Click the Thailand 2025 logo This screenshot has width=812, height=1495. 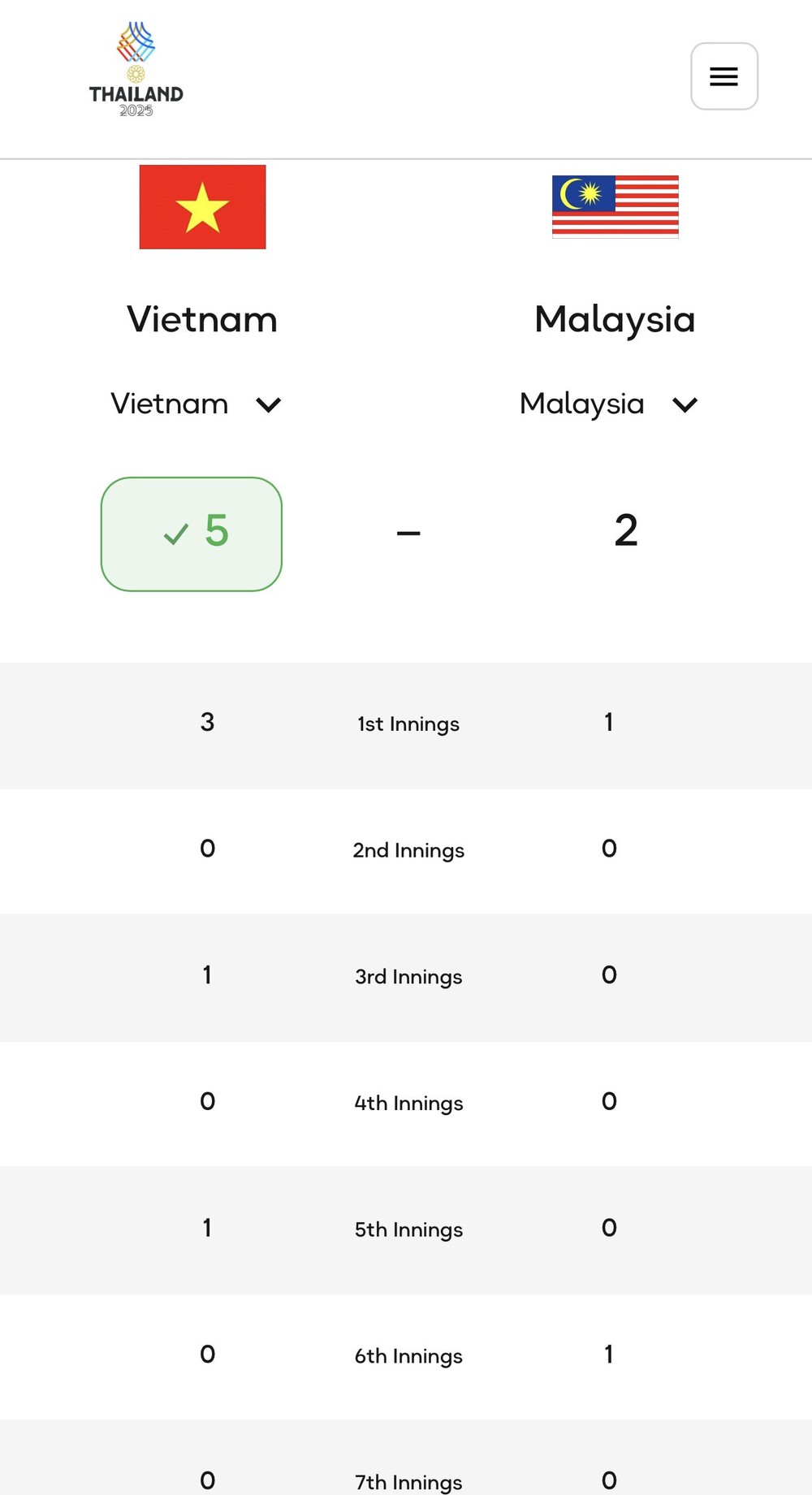point(136,70)
